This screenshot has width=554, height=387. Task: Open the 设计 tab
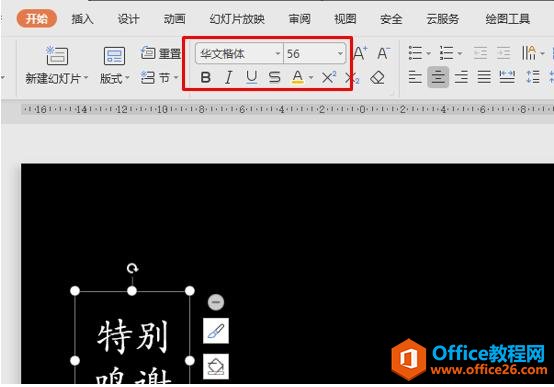coord(128,19)
